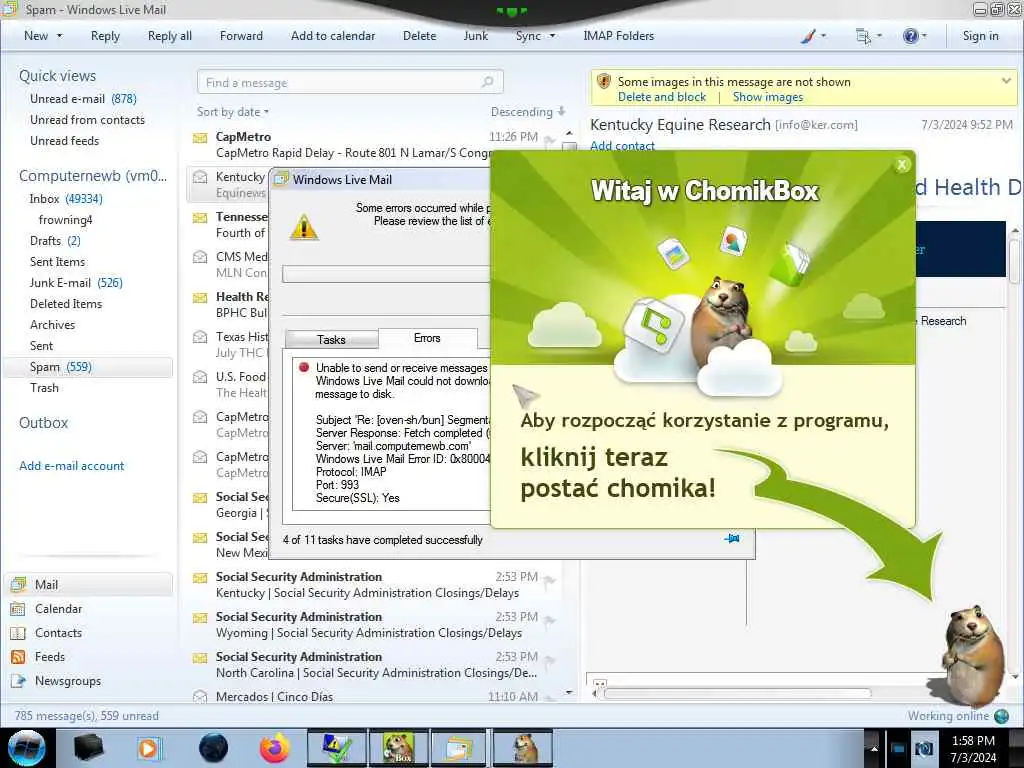Click the pushpin icon in error dialog
Image resolution: width=1024 pixels, height=768 pixels.
point(732,539)
